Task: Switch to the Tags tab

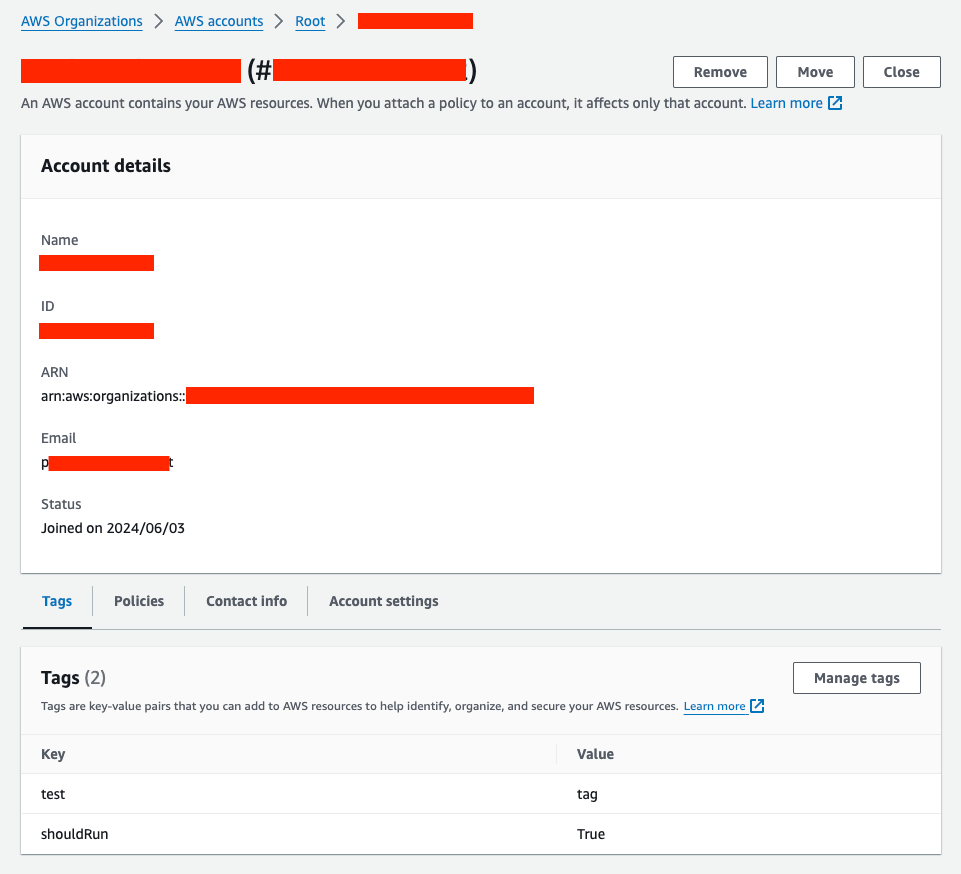Action: [57, 601]
